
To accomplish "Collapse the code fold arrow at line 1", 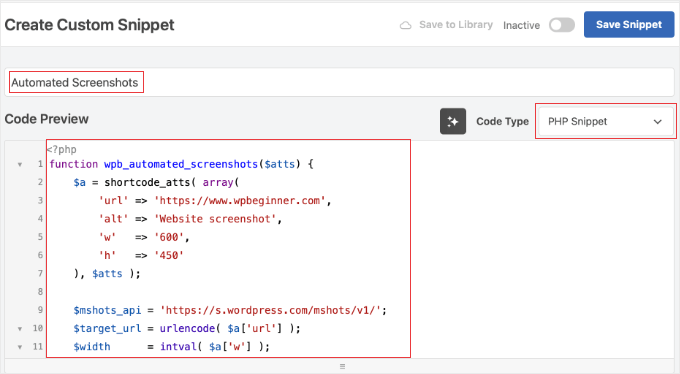I will tap(20, 164).
